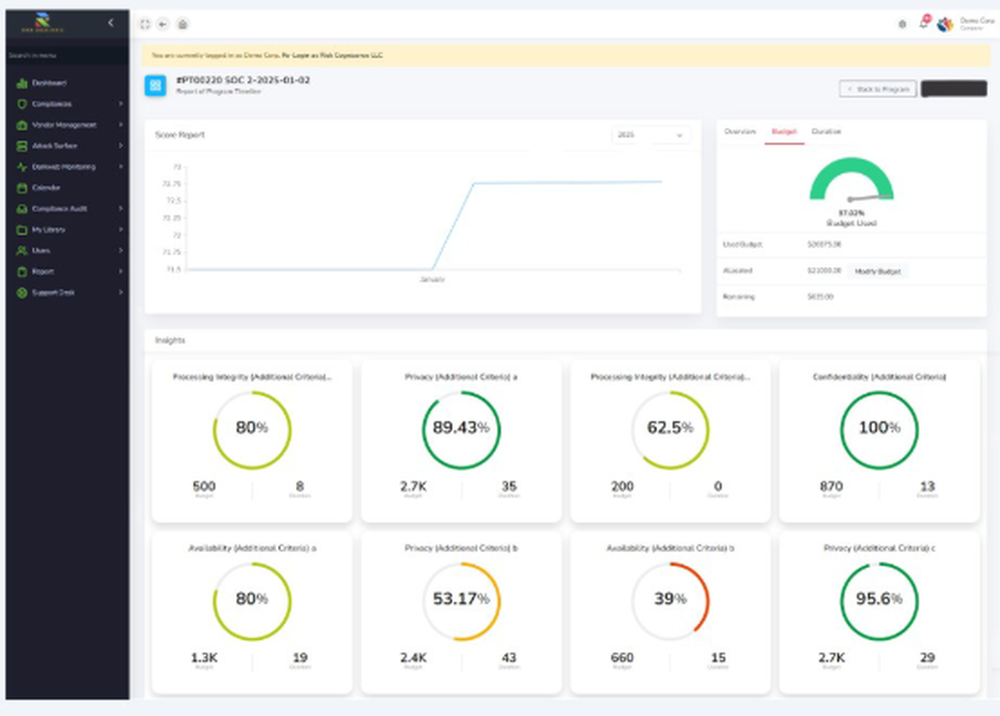Click the back arrow icon in the top bar
Screen dimensions: 1000x716
pyautogui.click(x=163, y=24)
